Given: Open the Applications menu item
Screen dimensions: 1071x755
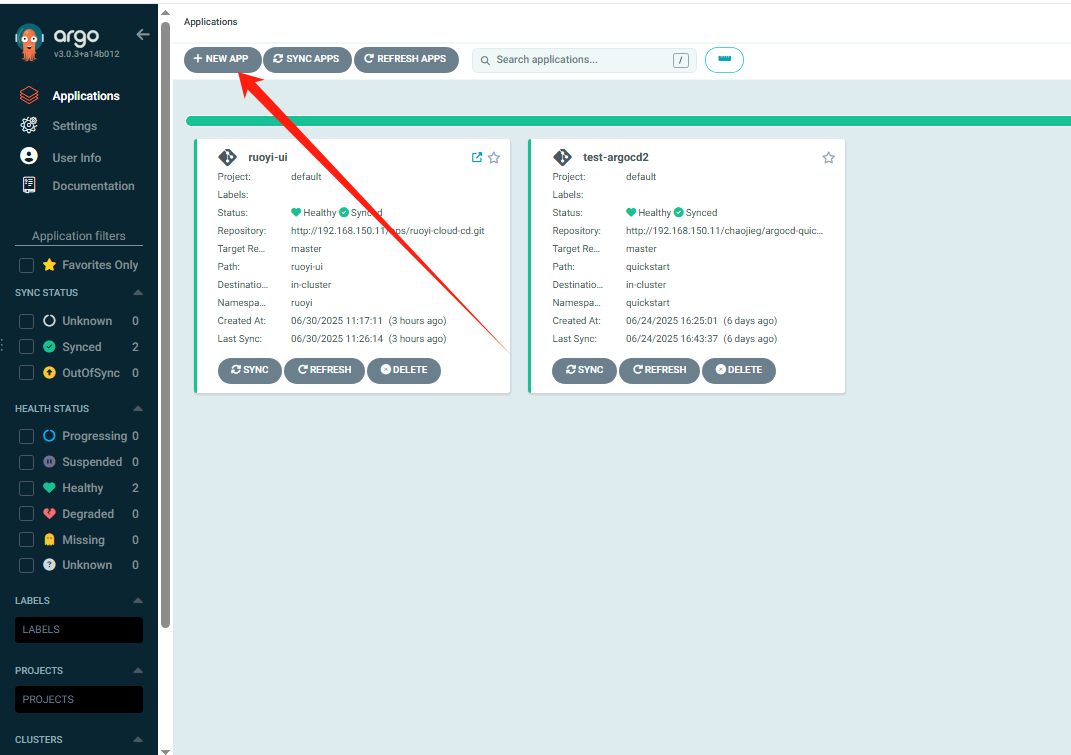Looking at the screenshot, I should pyautogui.click(x=86, y=96).
